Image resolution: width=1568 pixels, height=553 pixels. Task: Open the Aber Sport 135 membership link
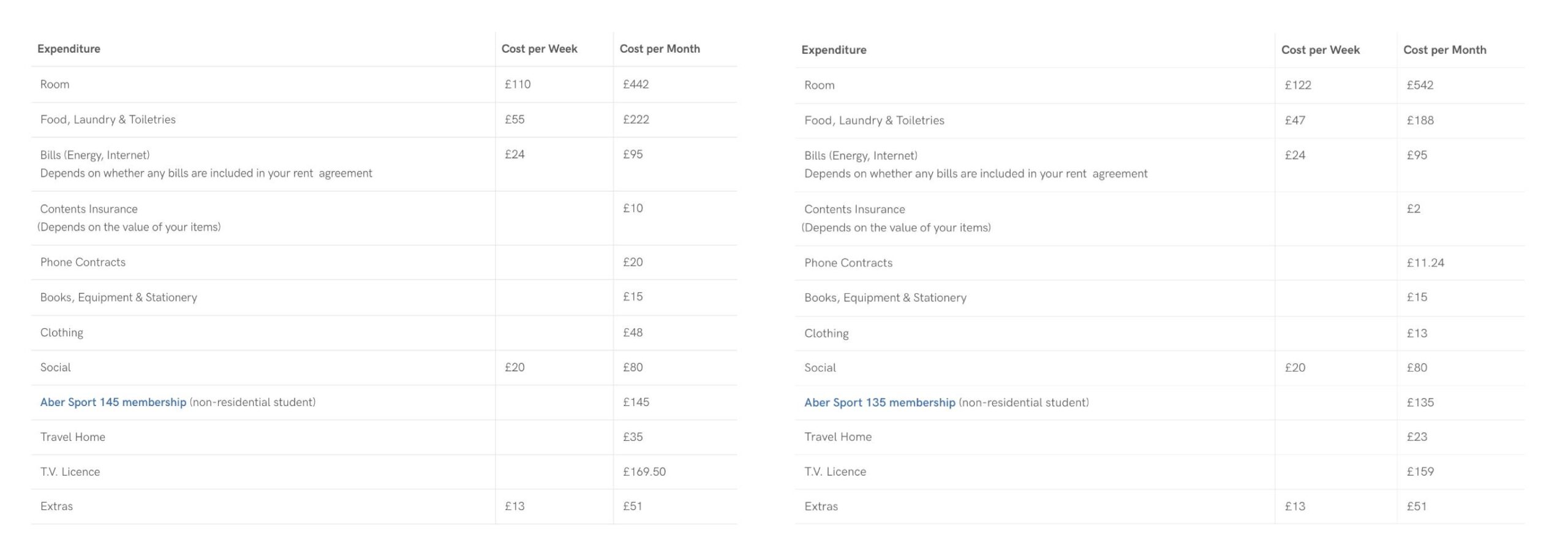(879, 403)
